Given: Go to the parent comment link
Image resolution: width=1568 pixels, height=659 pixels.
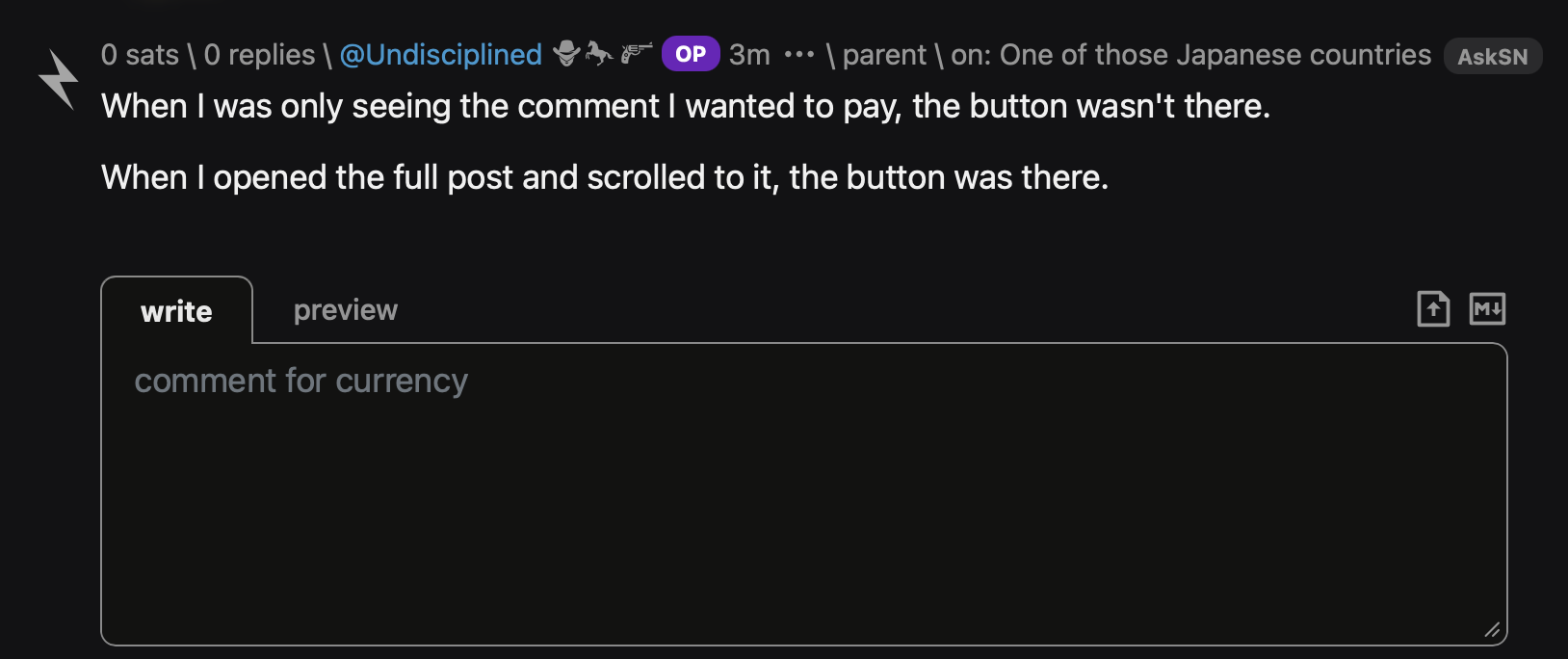Looking at the screenshot, I should point(884,55).
